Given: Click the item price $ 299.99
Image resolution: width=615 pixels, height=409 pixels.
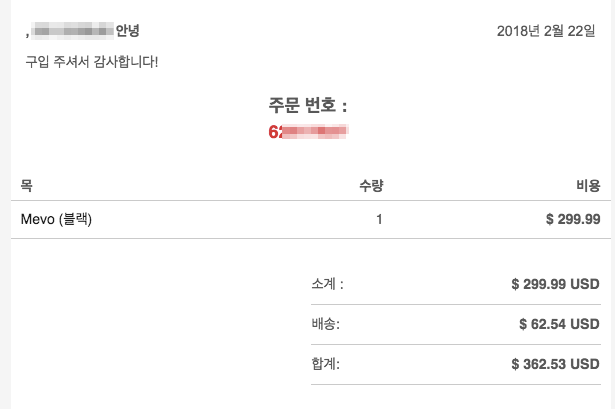Looking at the screenshot, I should (x=573, y=219).
